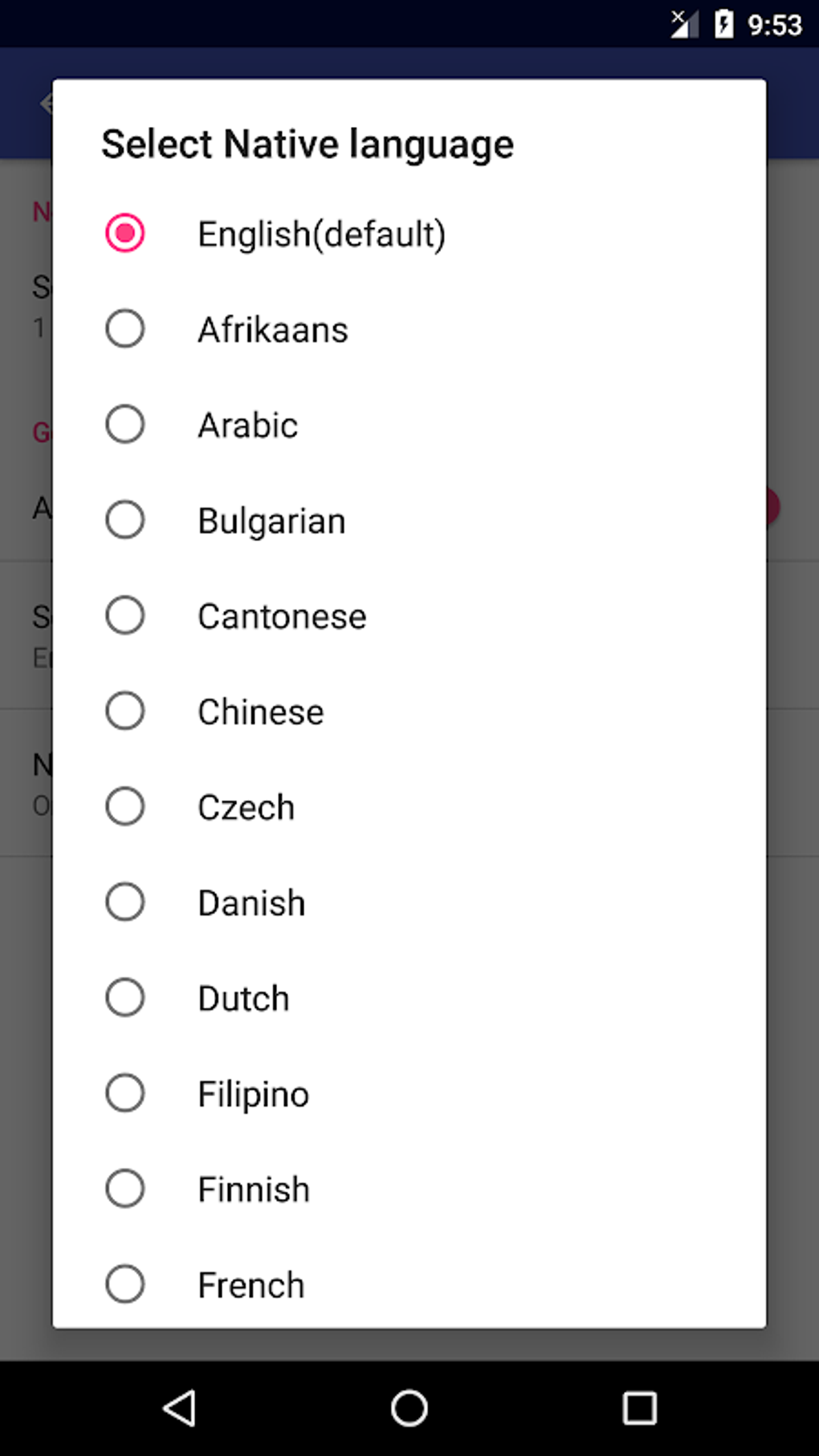Image resolution: width=819 pixels, height=1456 pixels.
Task: Tap the Afrikaans language label
Action: coord(273,330)
